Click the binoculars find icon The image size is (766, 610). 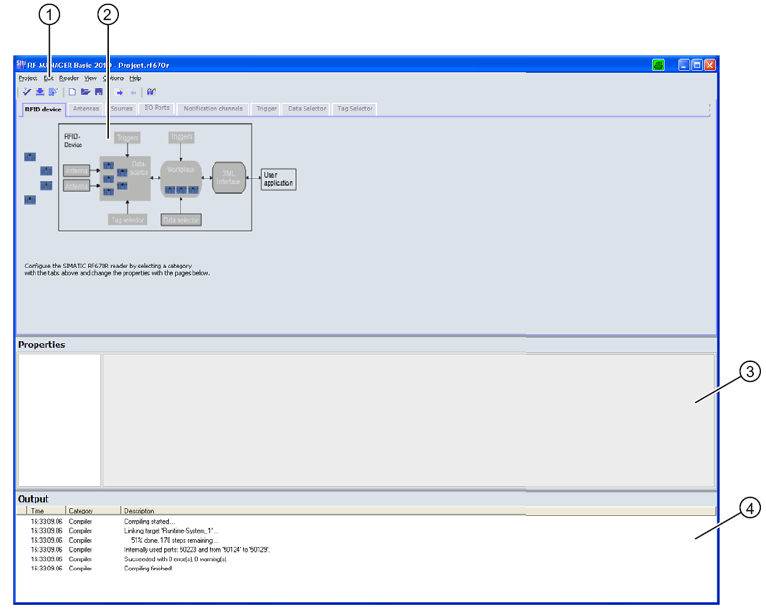point(151,92)
